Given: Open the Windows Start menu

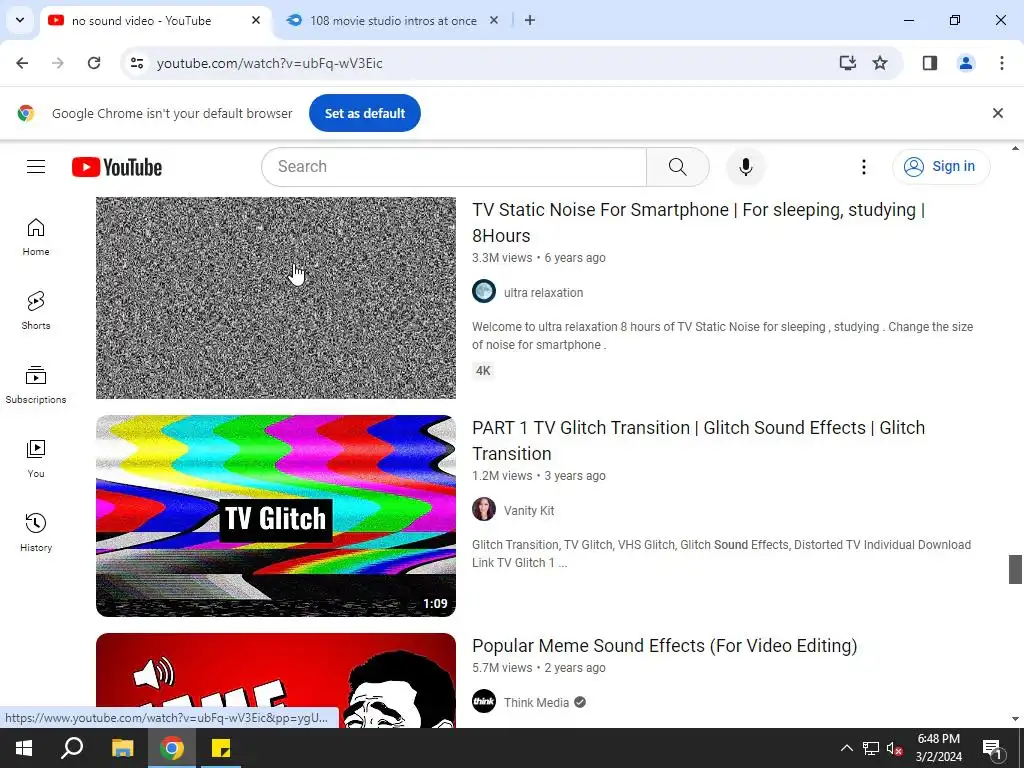Looking at the screenshot, I should [24, 748].
